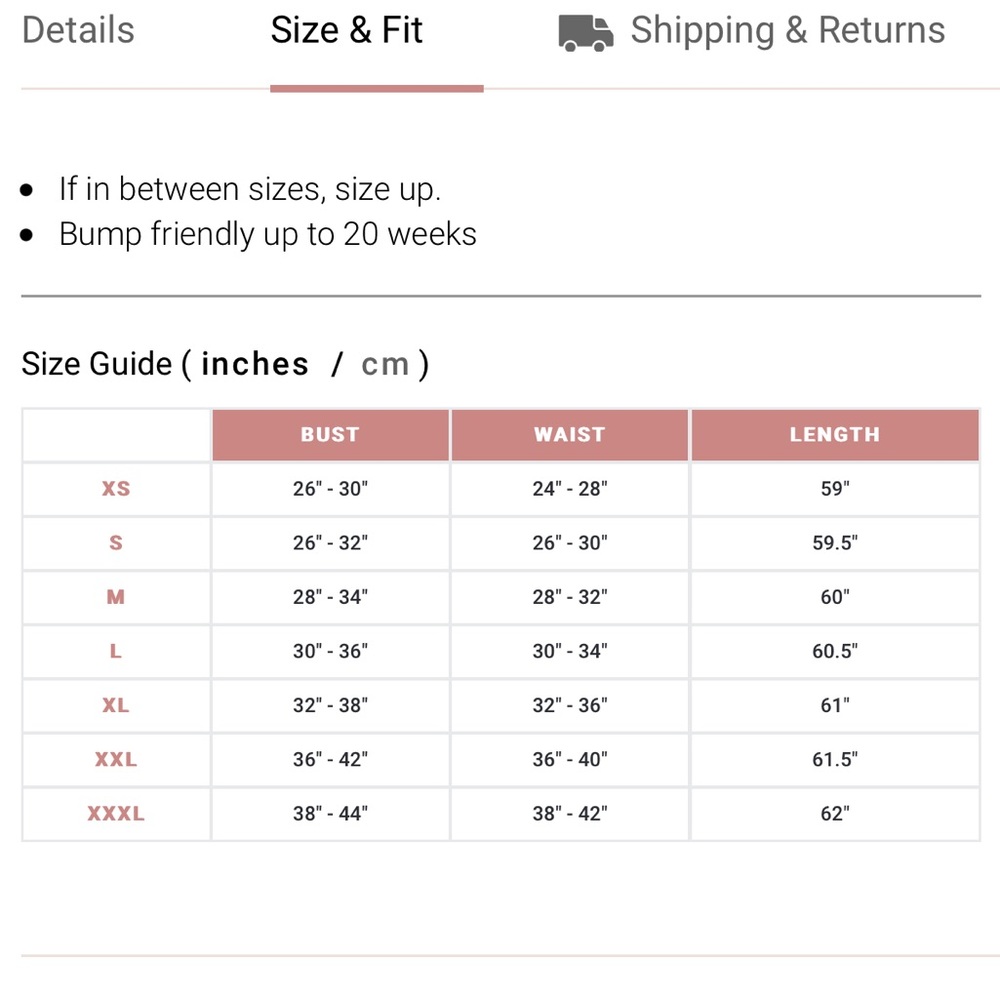Screen dimensions: 1000x1000
Task: Select the XXXL size row label
Action: click(x=116, y=814)
